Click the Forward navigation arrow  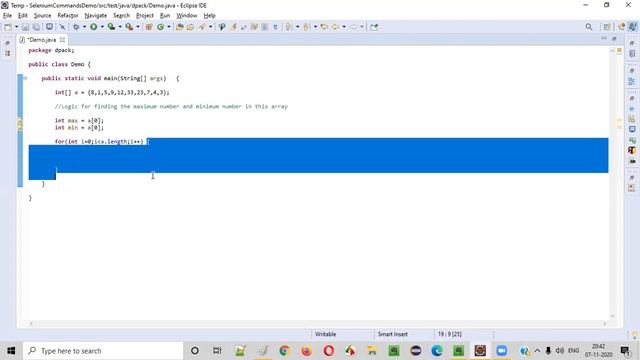tap(353, 27)
